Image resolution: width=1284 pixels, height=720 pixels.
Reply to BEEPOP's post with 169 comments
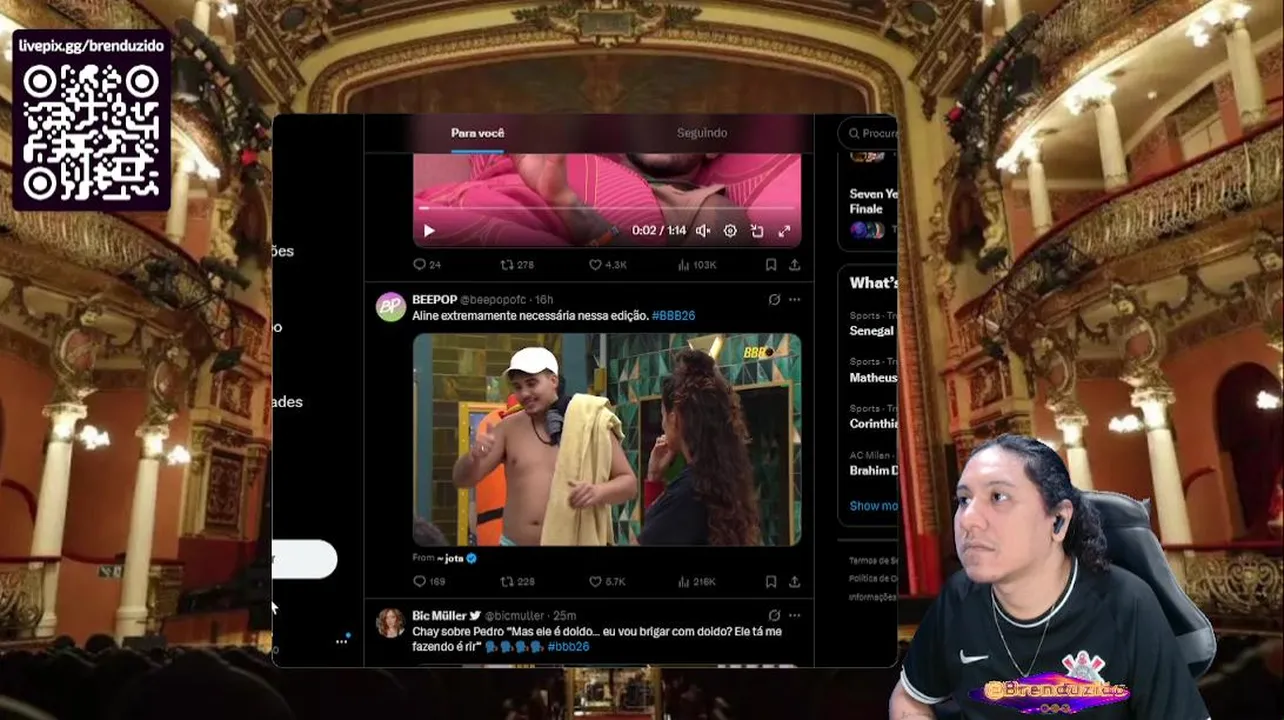coord(429,582)
